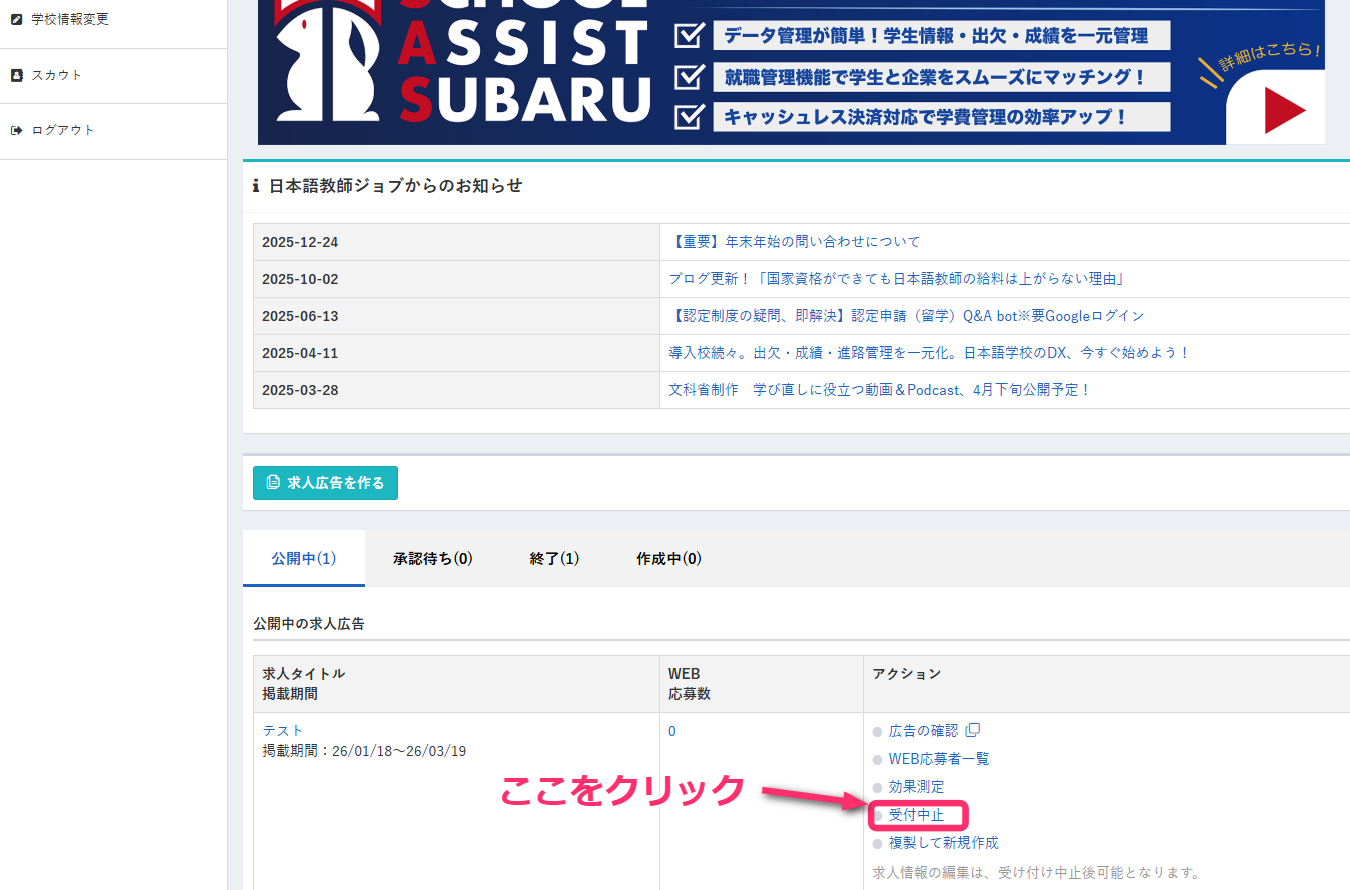Screen dimensions: 1350x890
Task: Open the WEB応募者一覧 link
Action: (939, 759)
